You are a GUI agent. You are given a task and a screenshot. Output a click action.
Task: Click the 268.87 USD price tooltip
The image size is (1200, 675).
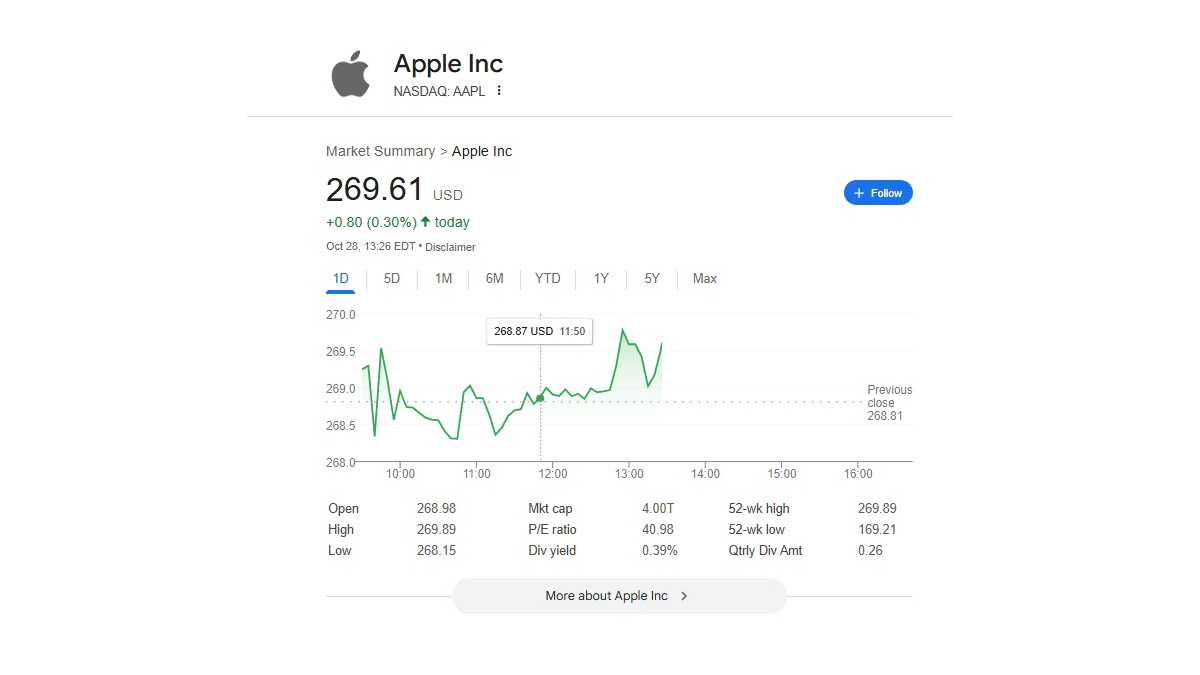coord(539,331)
